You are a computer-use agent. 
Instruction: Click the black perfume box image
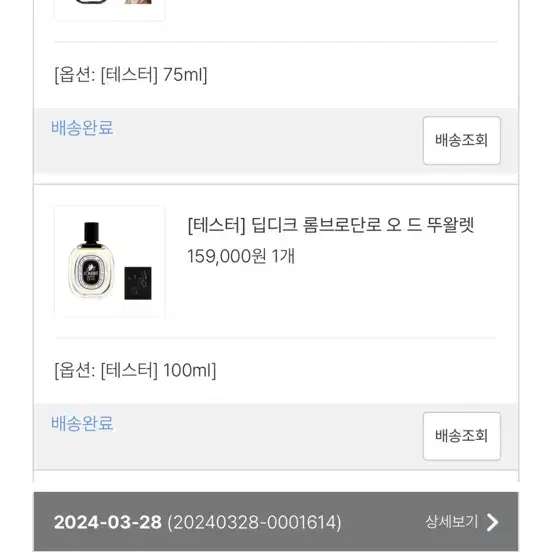[138, 283]
